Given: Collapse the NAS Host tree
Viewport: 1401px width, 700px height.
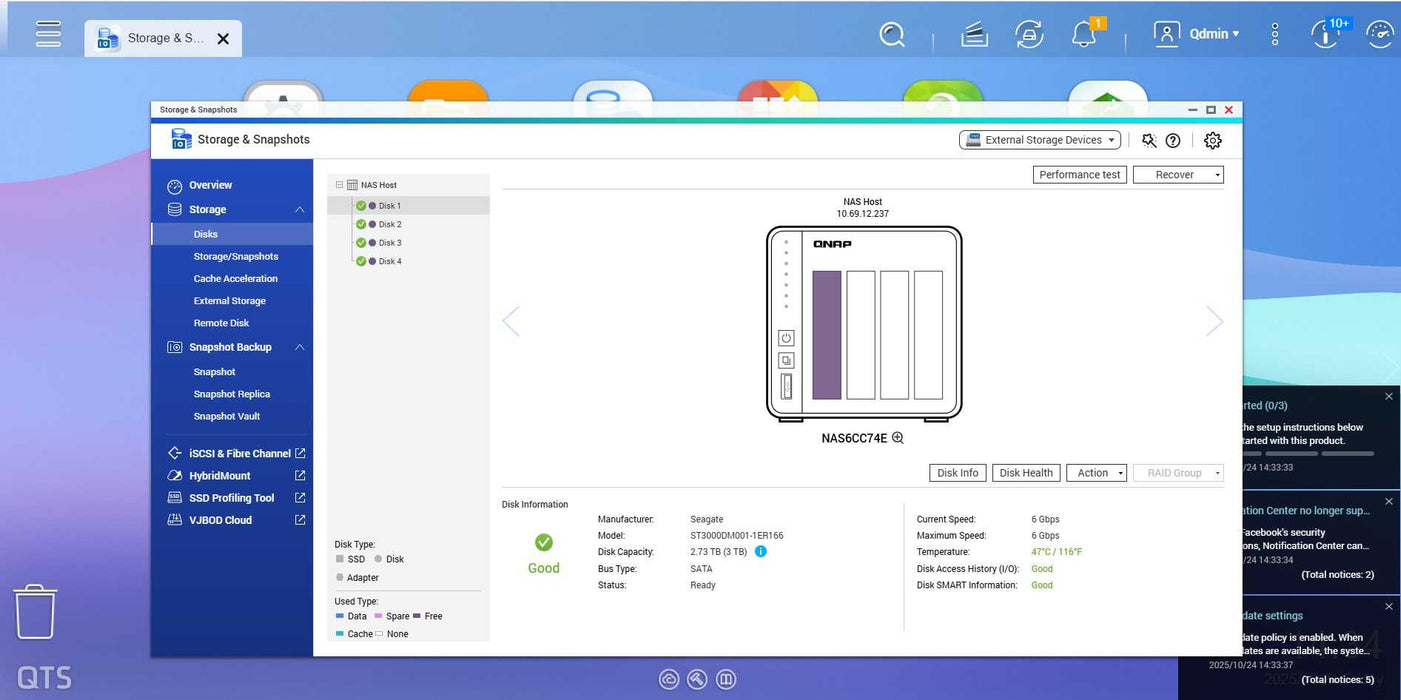Looking at the screenshot, I should pos(338,184).
